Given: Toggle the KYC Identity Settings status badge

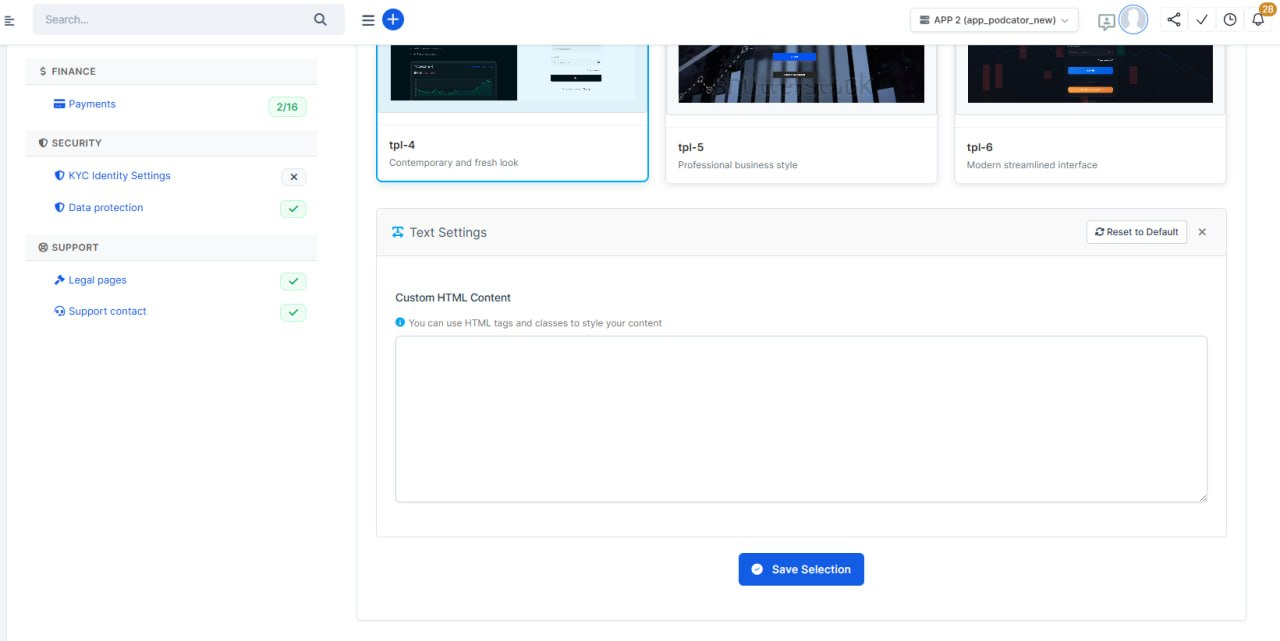Looking at the screenshot, I should (x=293, y=177).
